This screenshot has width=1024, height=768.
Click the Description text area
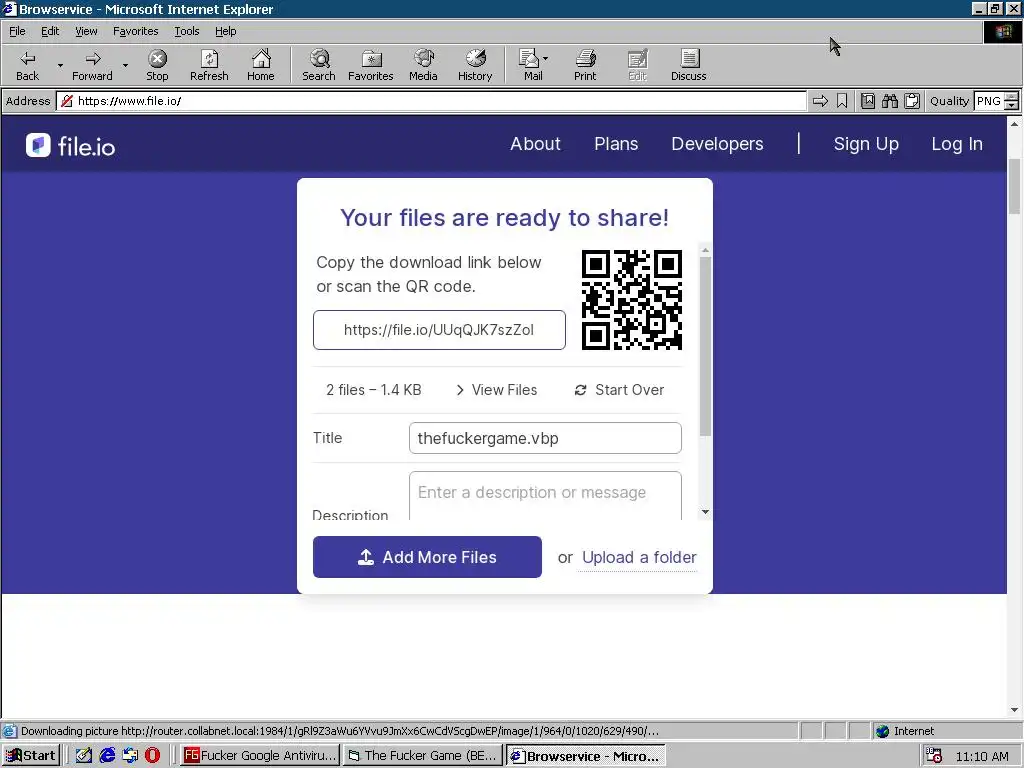coord(545,496)
